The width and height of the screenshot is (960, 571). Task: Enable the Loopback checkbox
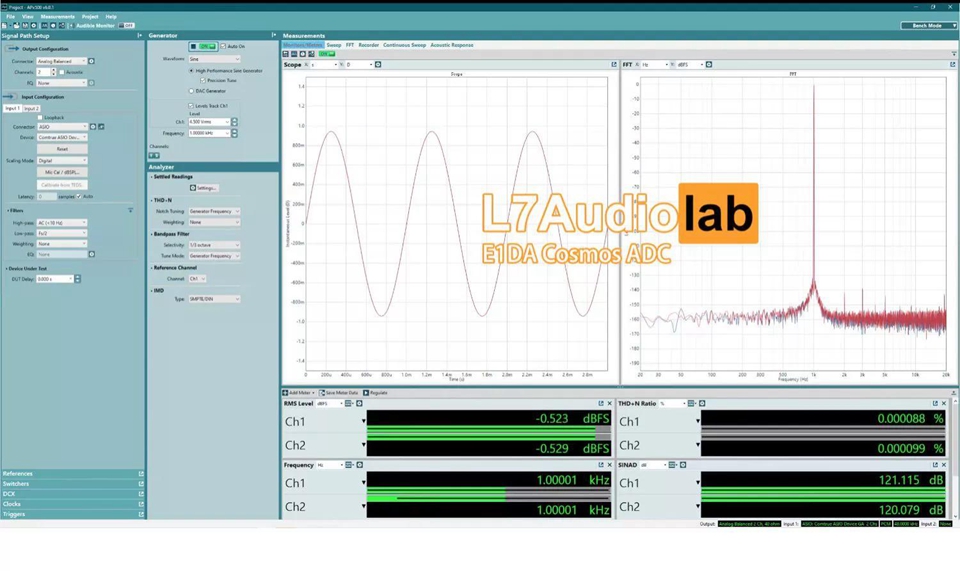(x=40, y=117)
